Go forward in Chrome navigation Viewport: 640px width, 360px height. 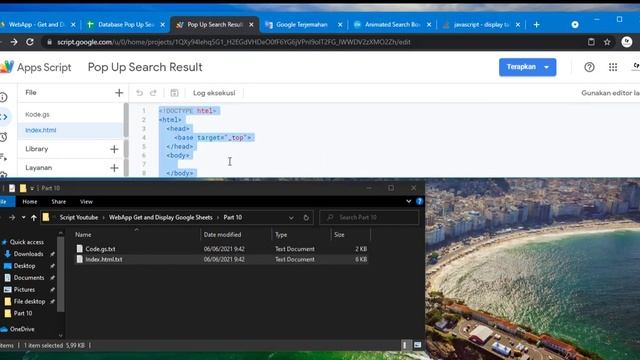pyautogui.click(x=13, y=42)
